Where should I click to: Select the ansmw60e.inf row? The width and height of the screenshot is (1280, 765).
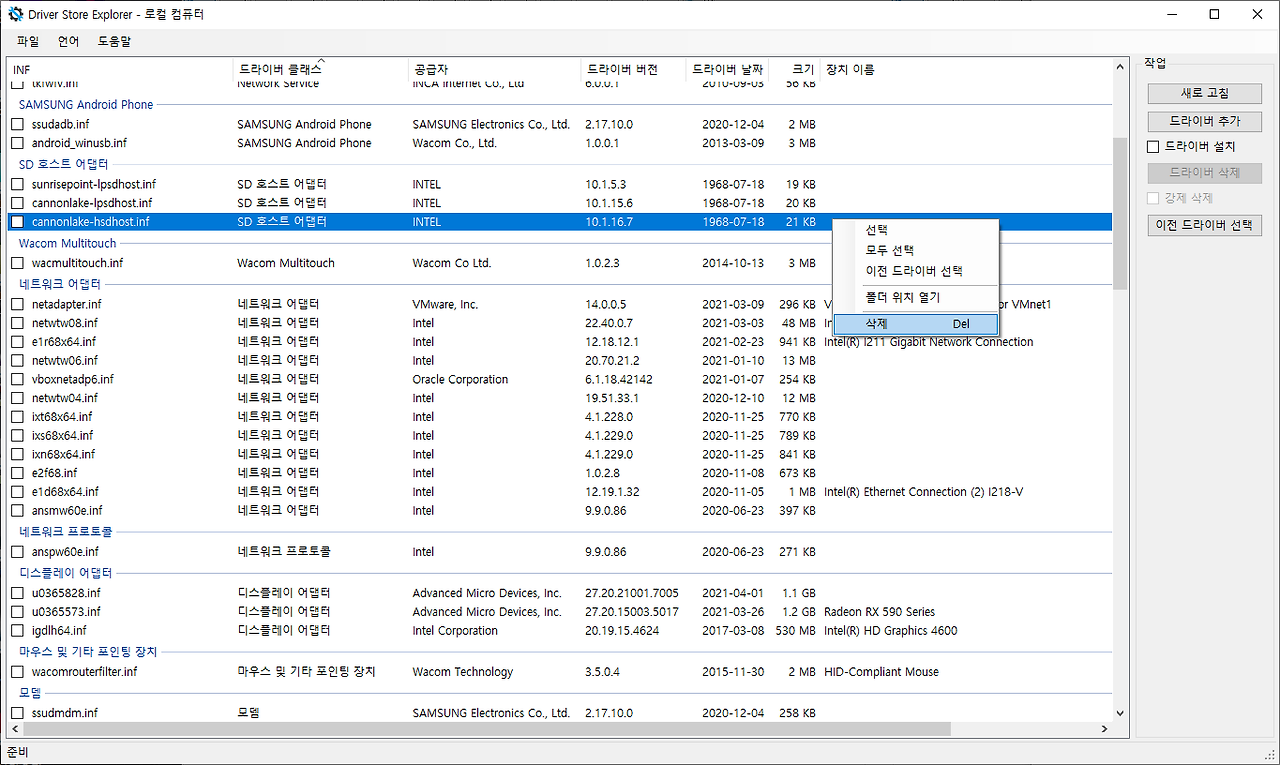pos(560,511)
